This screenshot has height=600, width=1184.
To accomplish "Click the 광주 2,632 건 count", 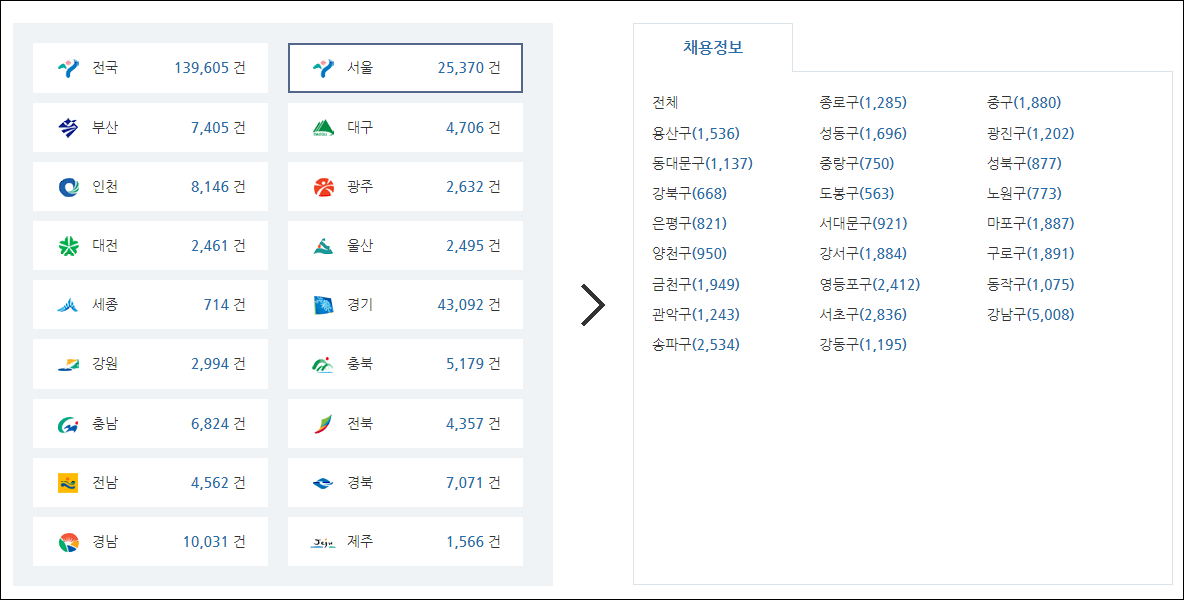I will click(x=473, y=186).
